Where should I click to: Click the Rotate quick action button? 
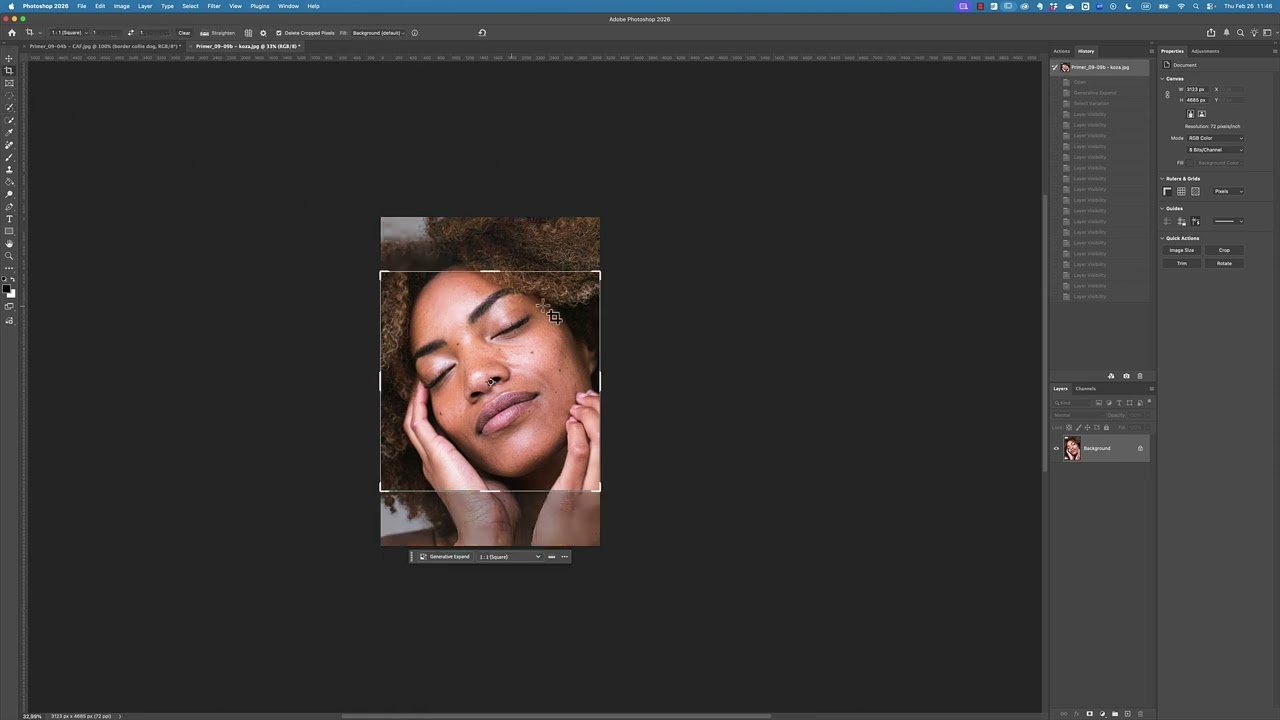[x=1224, y=263]
